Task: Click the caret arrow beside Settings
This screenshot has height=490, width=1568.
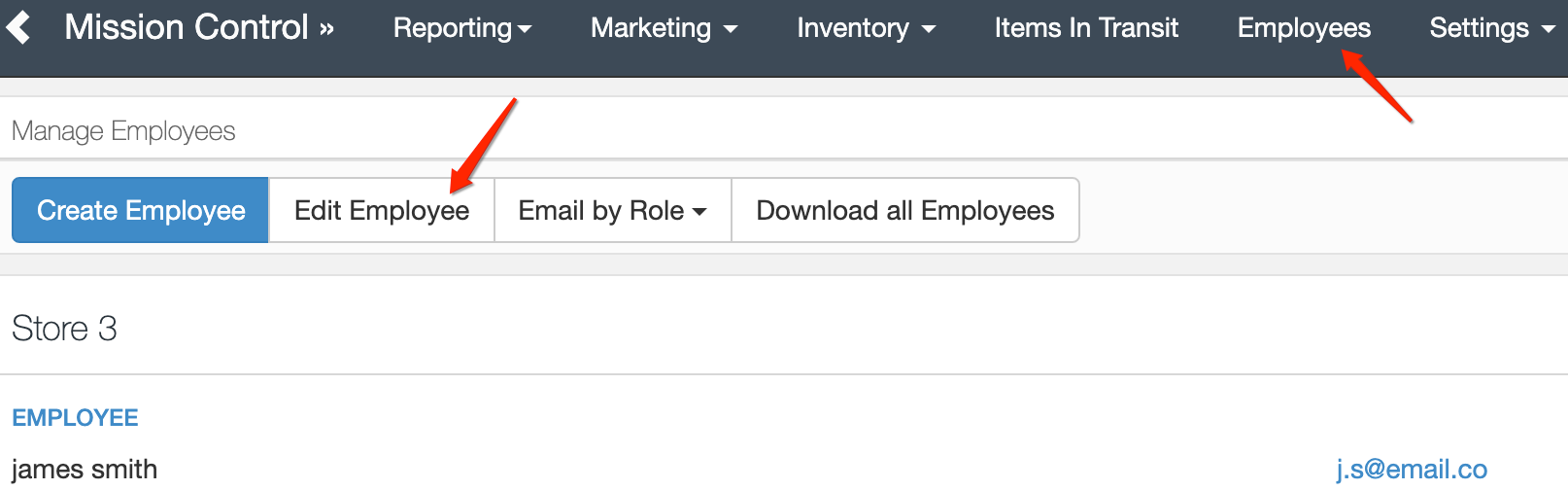Action: [1549, 29]
